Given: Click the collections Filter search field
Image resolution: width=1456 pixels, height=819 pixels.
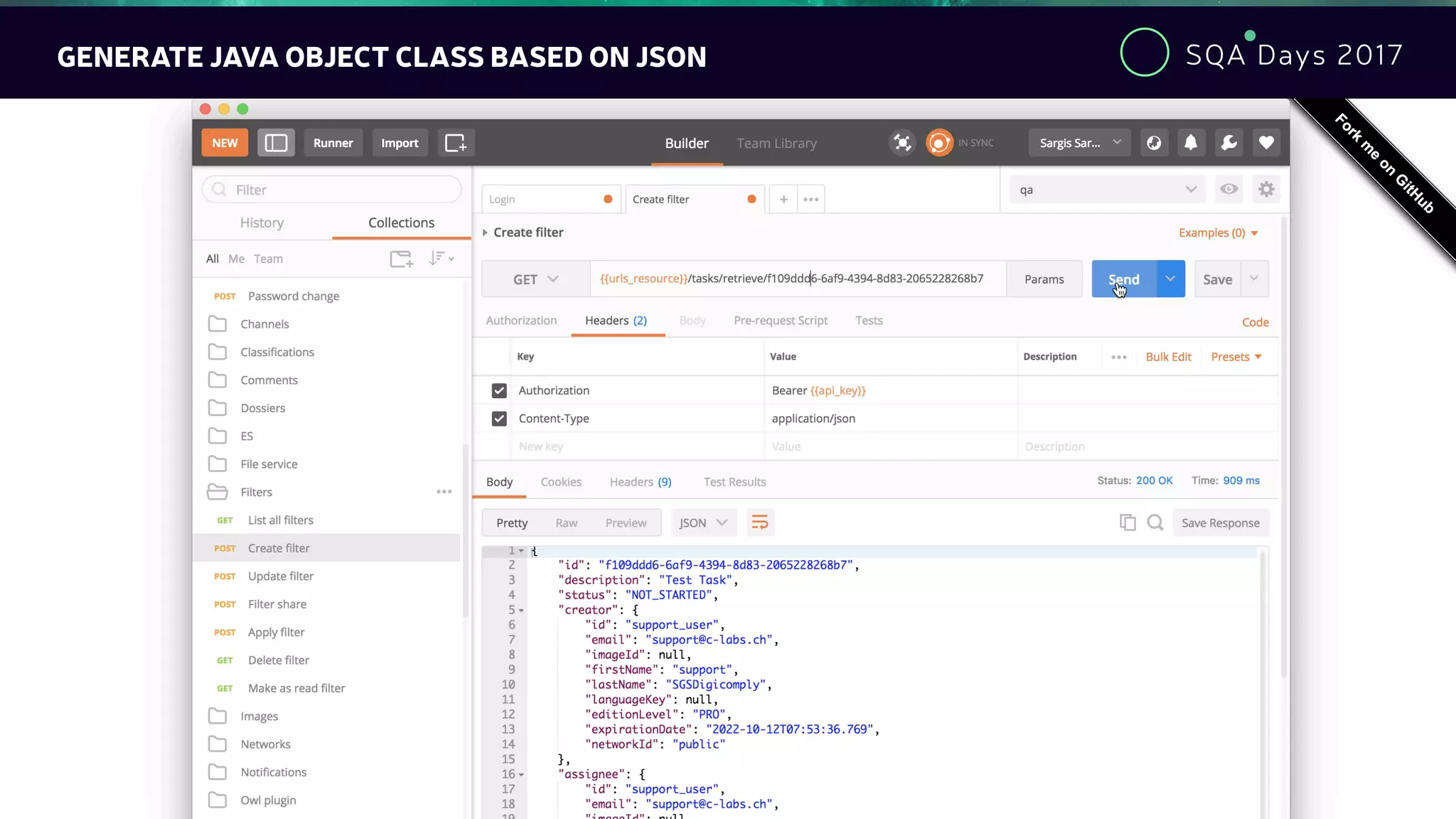Looking at the screenshot, I should (332, 190).
